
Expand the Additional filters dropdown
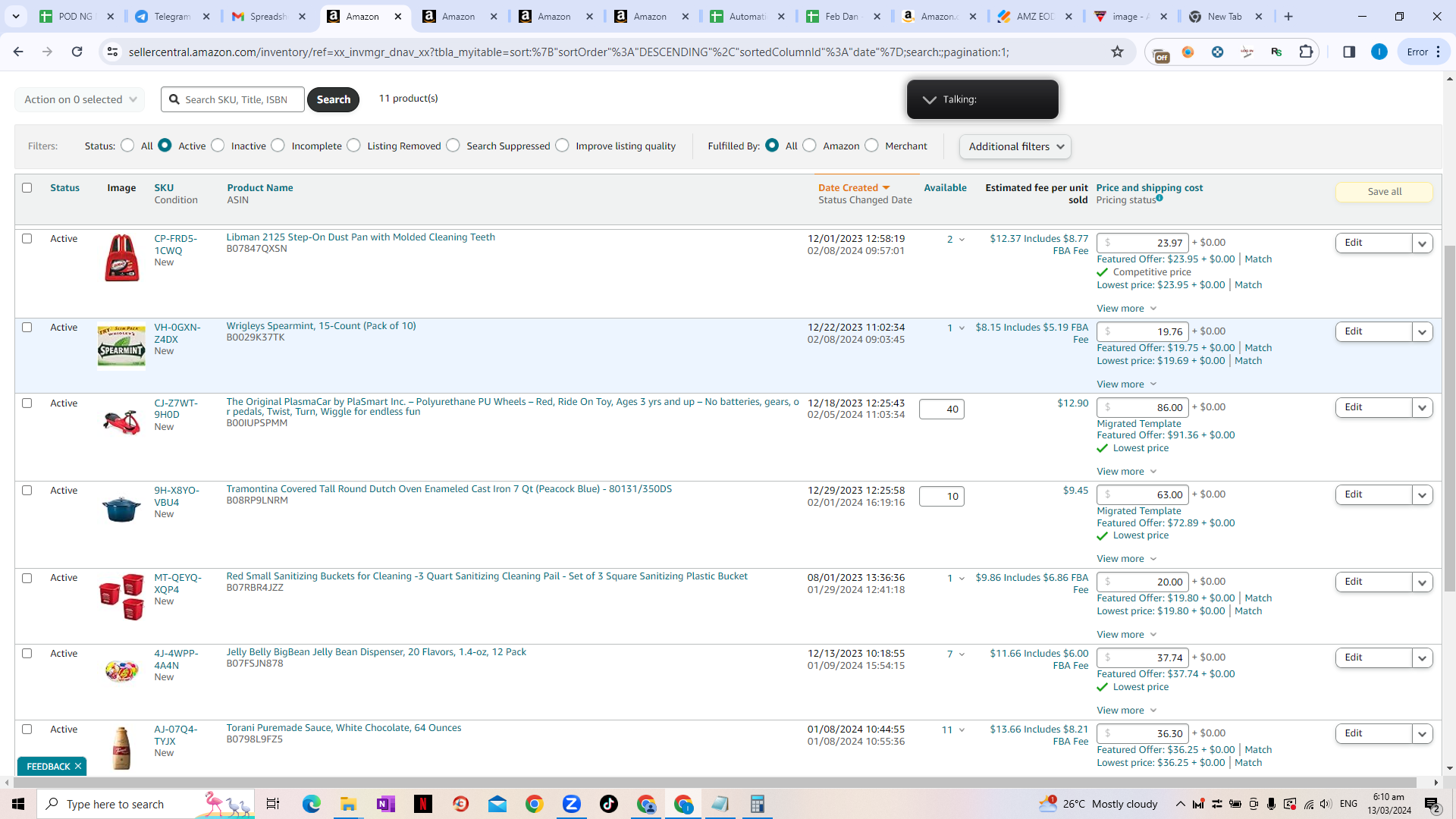(x=1015, y=146)
